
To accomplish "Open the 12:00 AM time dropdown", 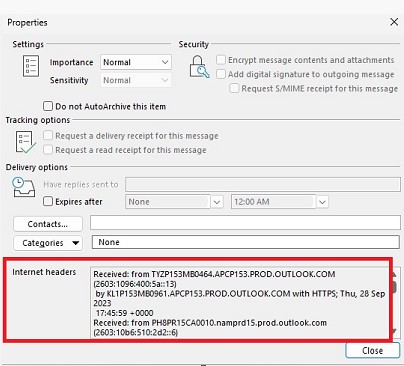I will pyautogui.click(x=322, y=202).
